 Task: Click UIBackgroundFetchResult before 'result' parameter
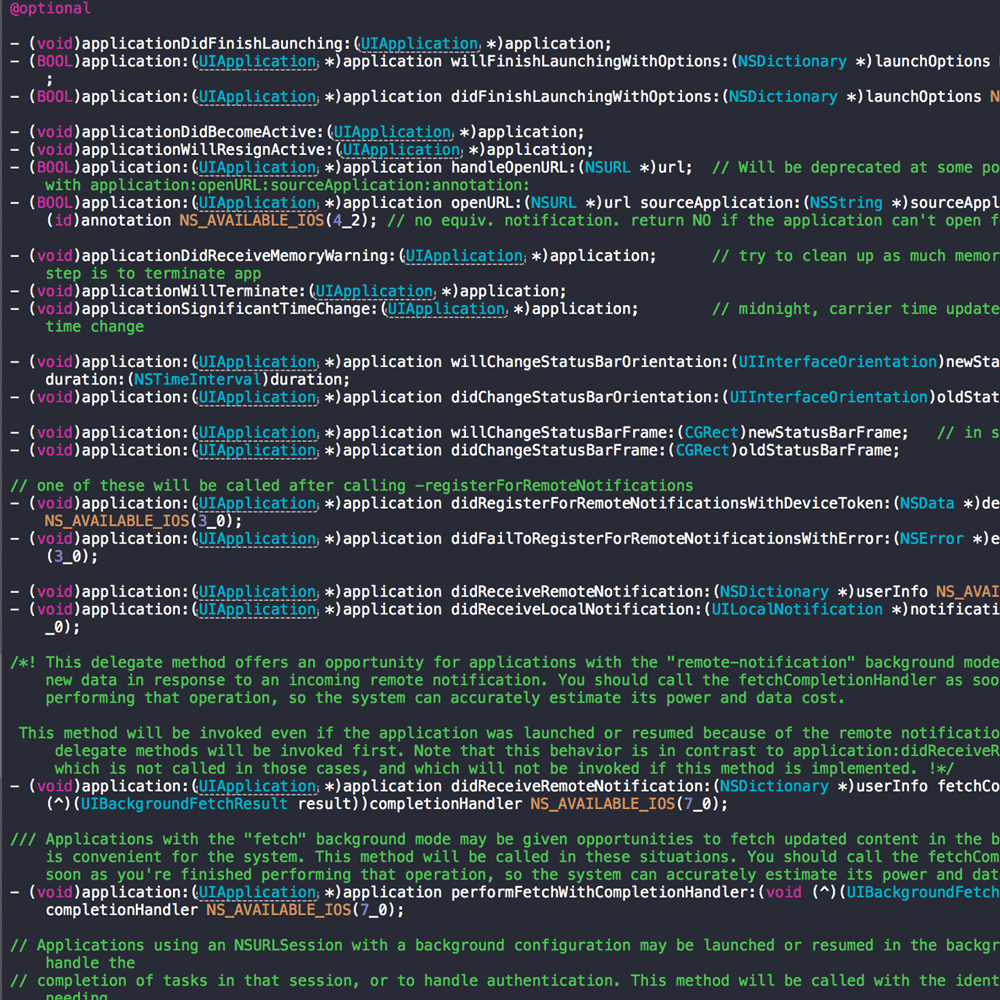click(184, 804)
